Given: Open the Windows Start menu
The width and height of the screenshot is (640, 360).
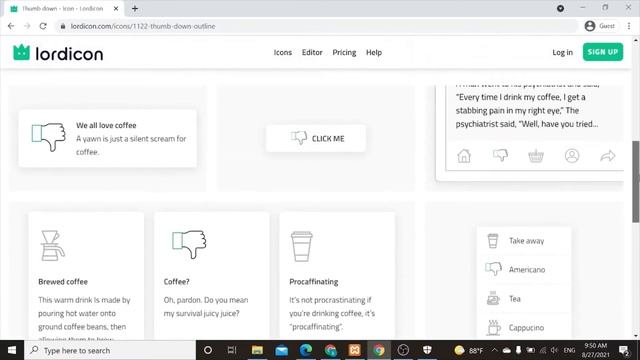Looking at the screenshot, I should pyautogui.click(x=12, y=350).
